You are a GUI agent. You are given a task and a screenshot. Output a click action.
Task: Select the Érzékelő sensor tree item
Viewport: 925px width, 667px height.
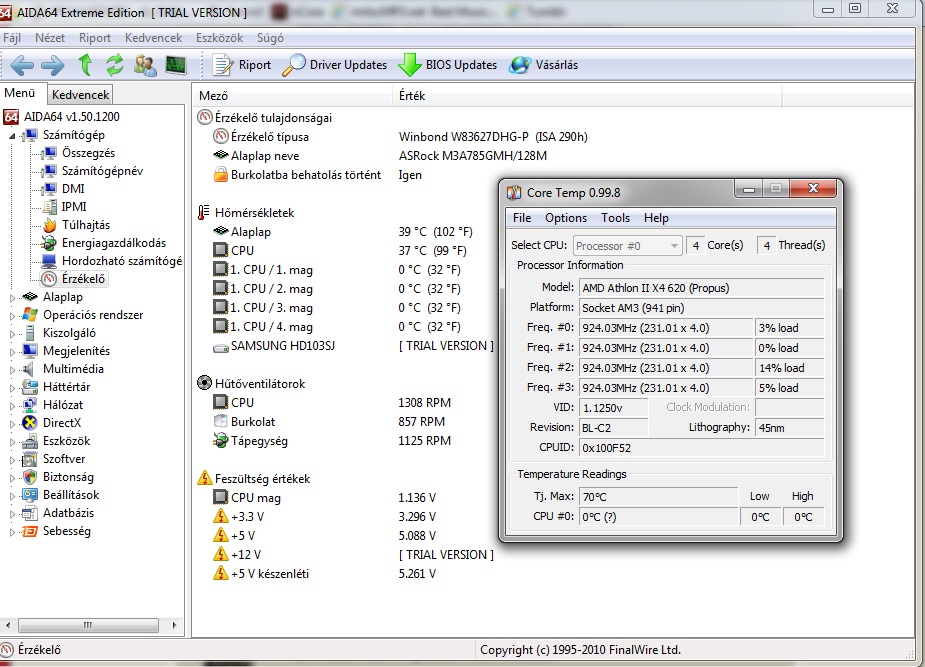[x=74, y=278]
